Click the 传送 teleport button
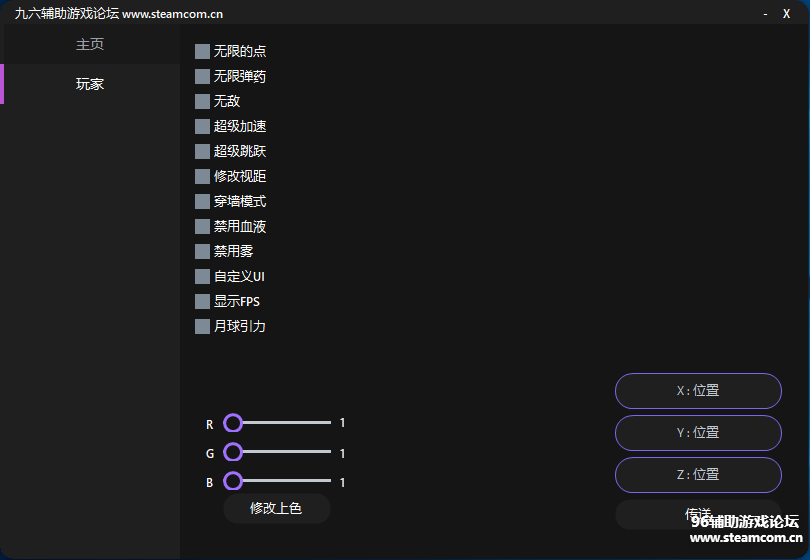The width and height of the screenshot is (810, 560). click(698, 514)
